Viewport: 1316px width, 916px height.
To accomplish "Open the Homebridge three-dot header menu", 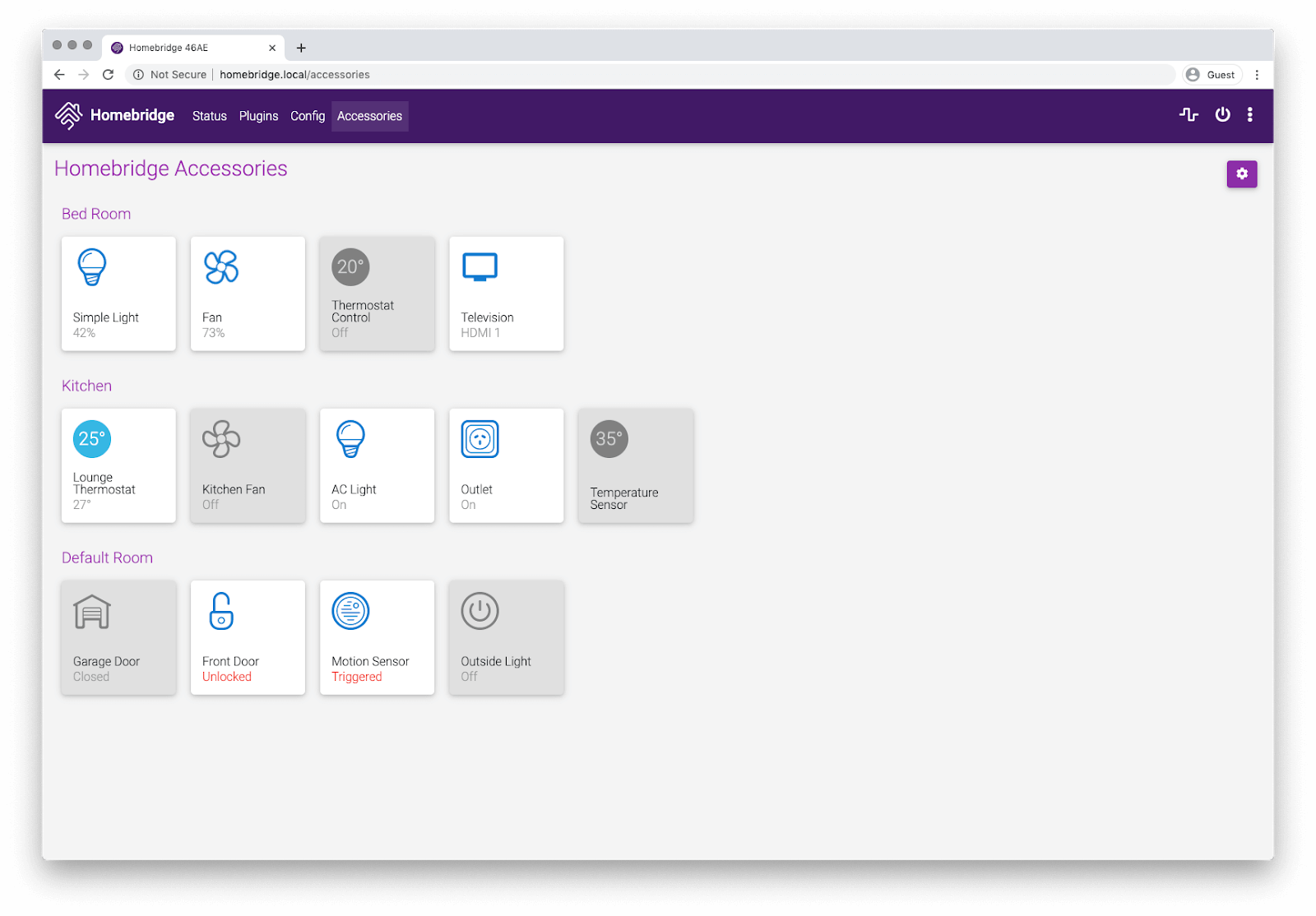I will [1249, 115].
